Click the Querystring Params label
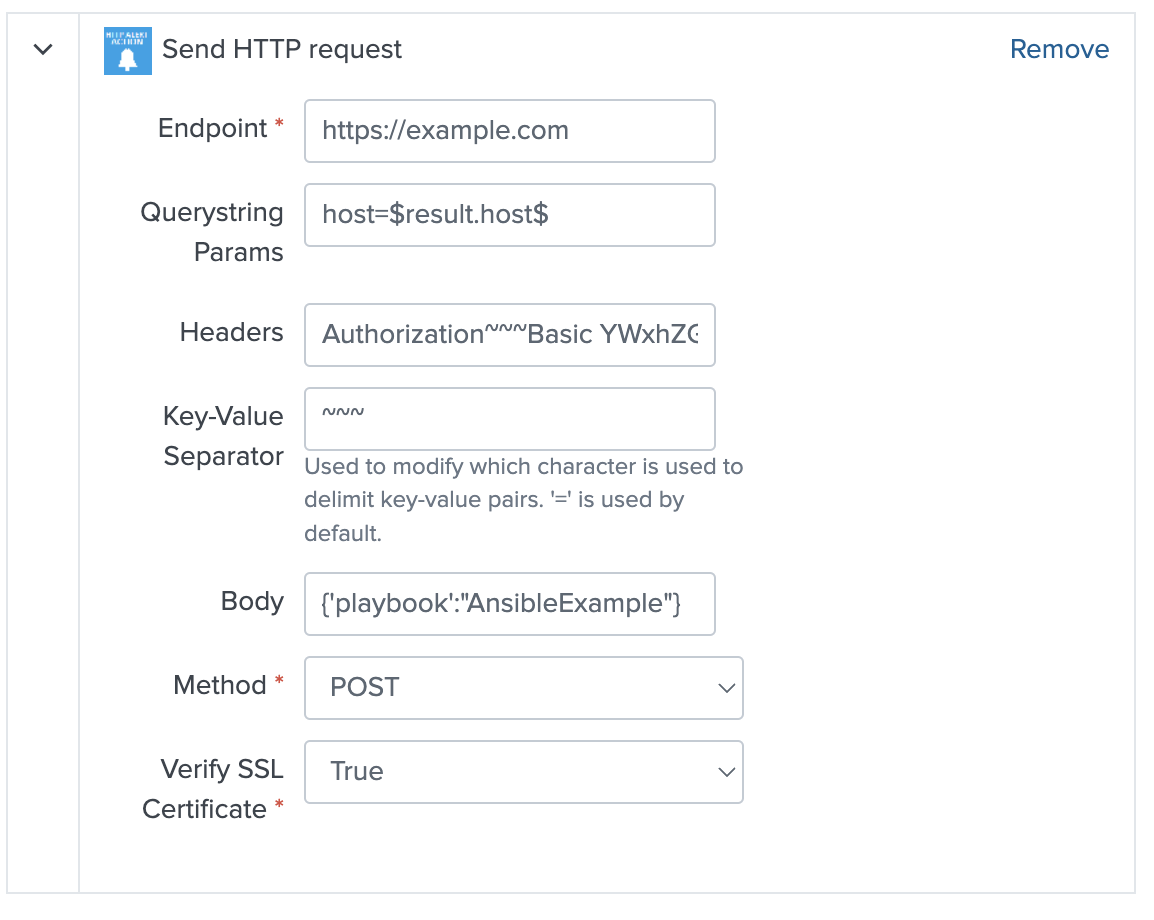 (212, 232)
